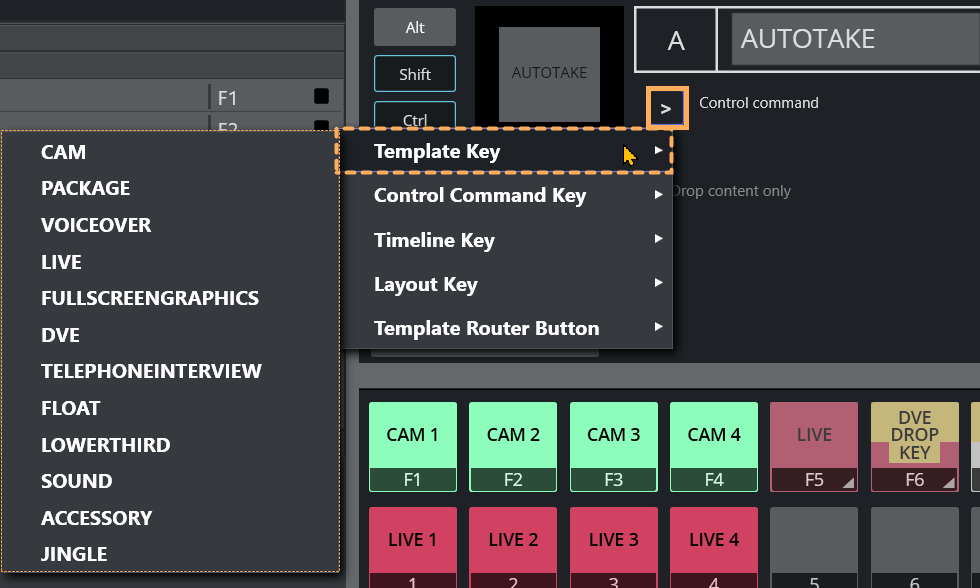
Task: Toggle the Alt modifier button
Action: [x=415, y=27]
